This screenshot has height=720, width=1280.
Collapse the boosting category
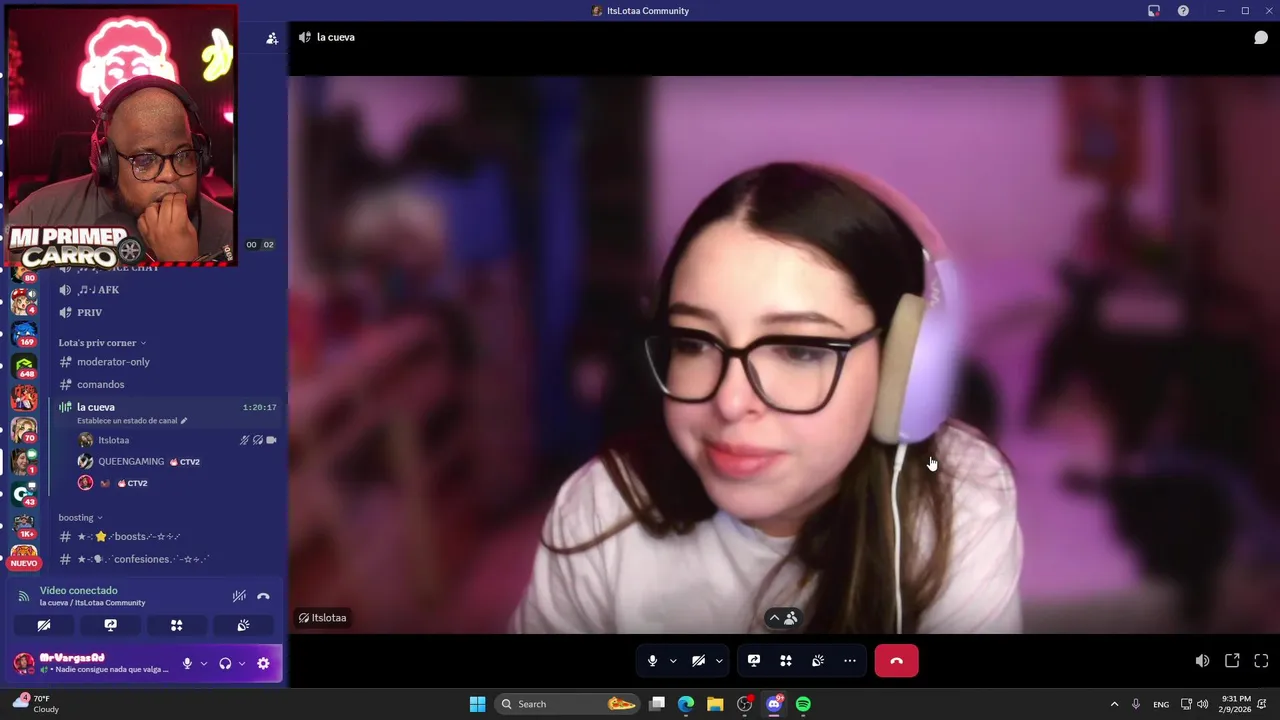[x=80, y=518]
